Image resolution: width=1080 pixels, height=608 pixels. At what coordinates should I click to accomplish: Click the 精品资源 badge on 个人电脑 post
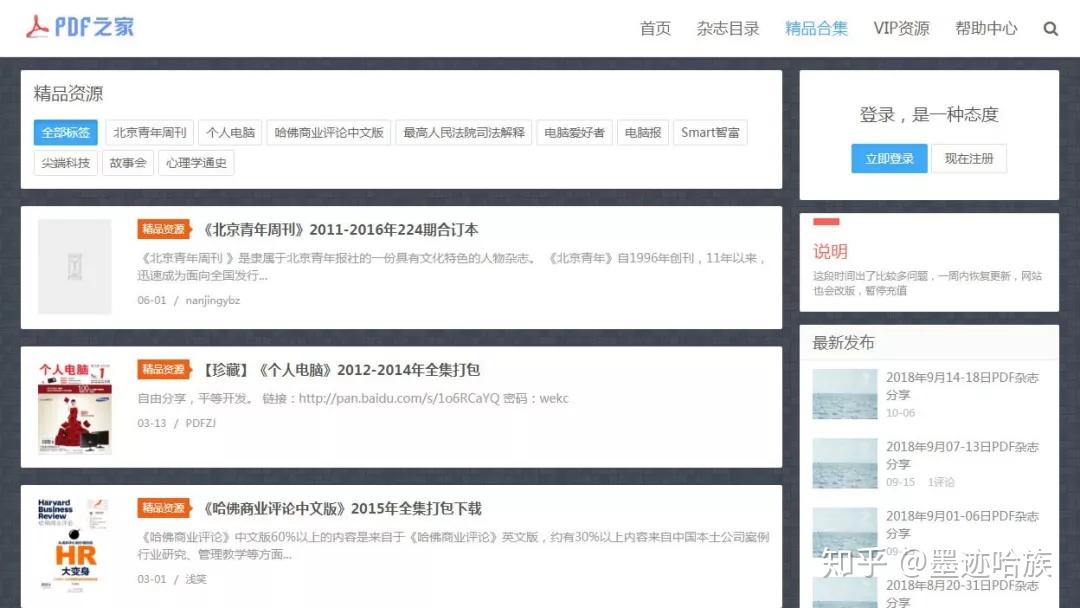pos(164,369)
